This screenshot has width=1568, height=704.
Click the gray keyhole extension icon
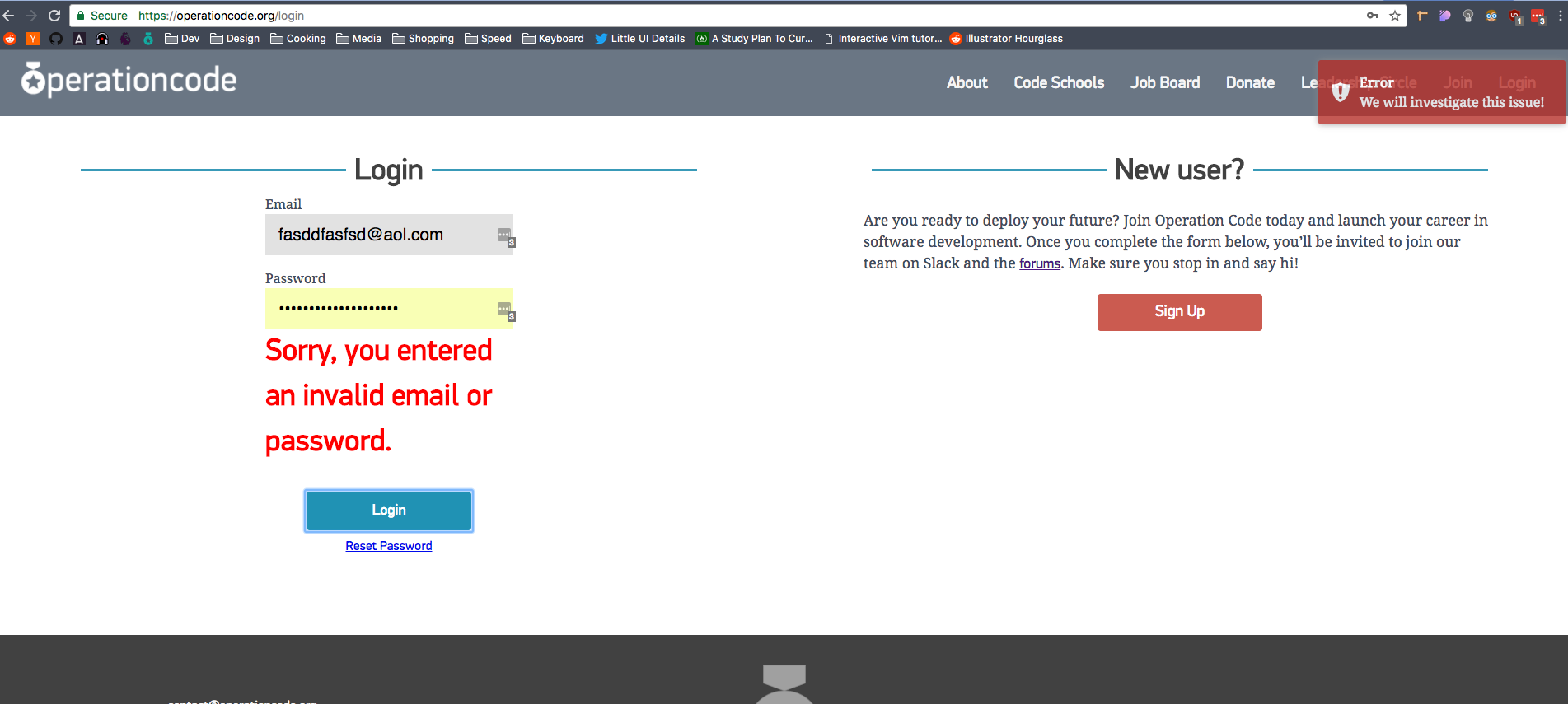(x=1468, y=16)
